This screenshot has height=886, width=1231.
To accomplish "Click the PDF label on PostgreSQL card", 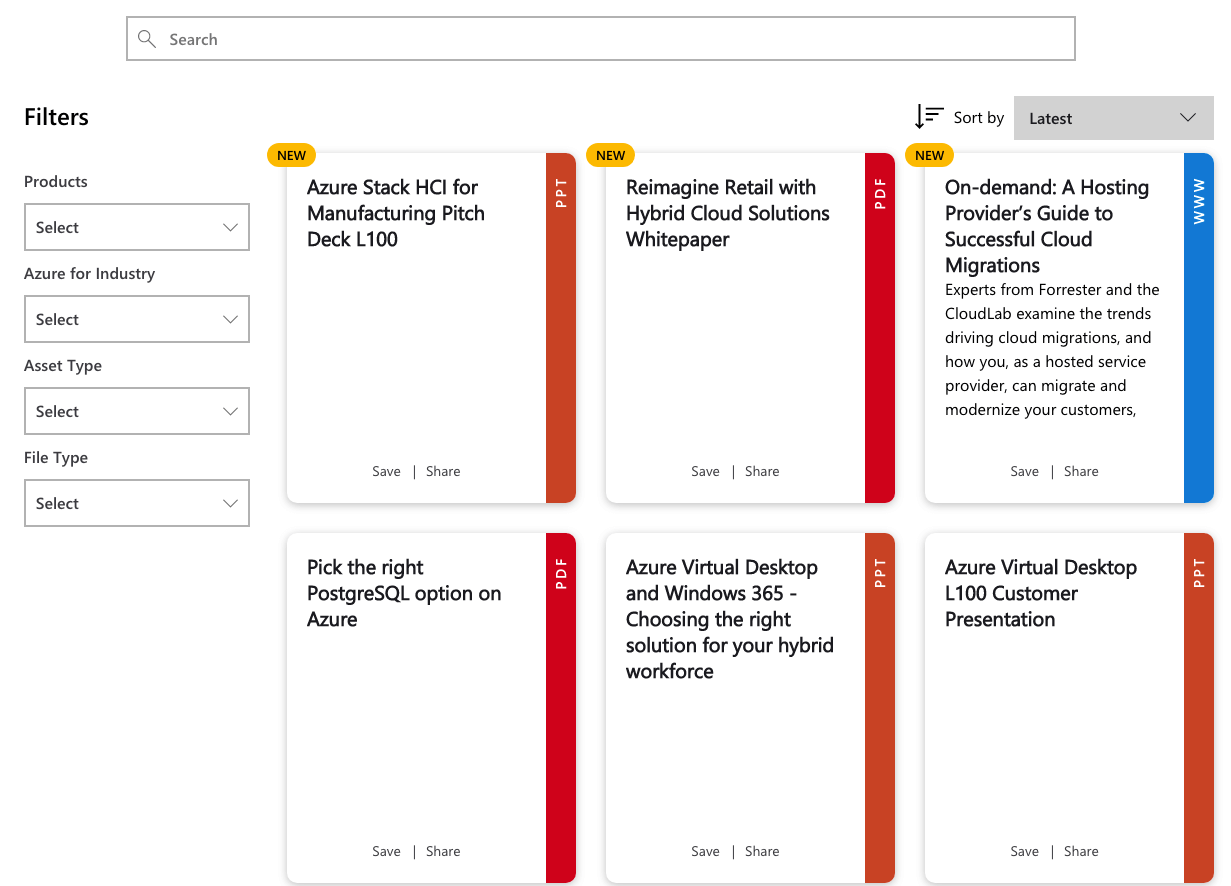I will (561, 573).
